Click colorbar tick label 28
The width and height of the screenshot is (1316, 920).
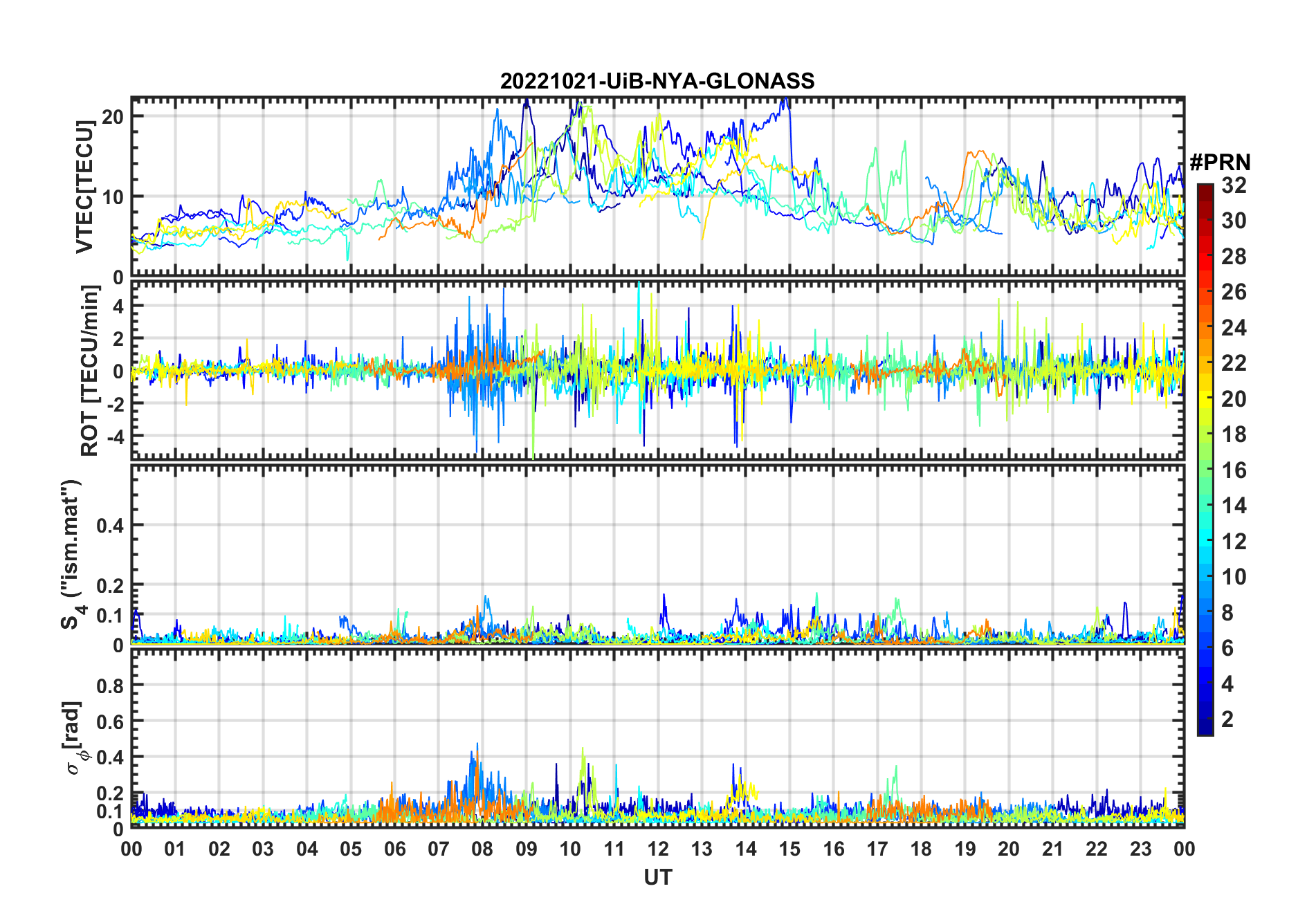coord(1234,257)
